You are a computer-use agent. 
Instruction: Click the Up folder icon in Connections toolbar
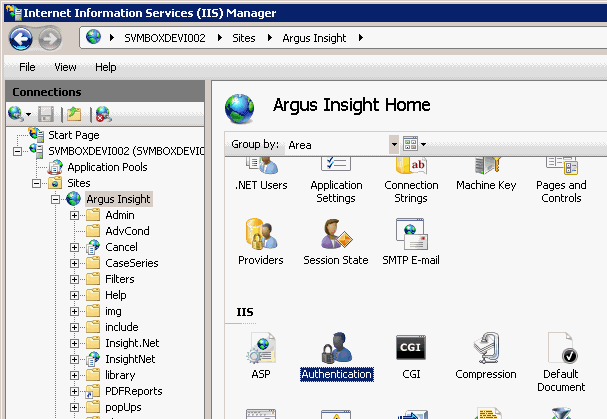click(x=74, y=114)
